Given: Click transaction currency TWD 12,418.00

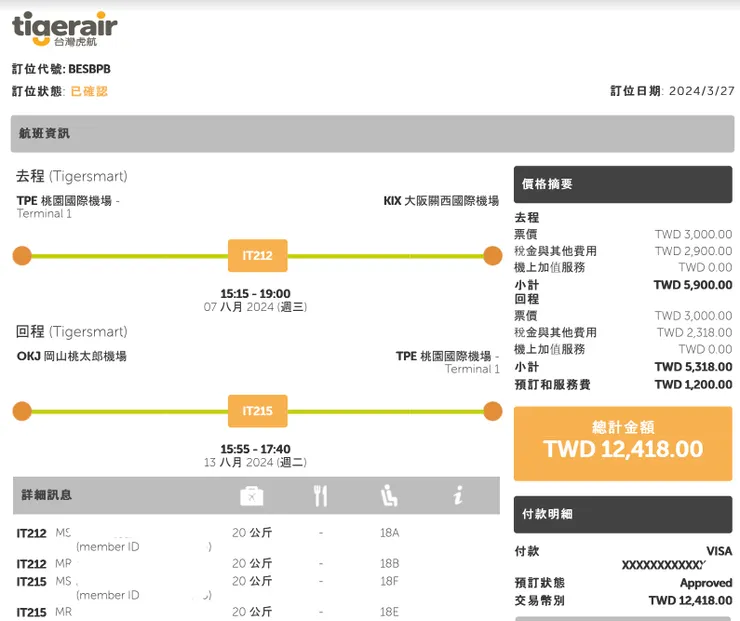Looking at the screenshot, I should tap(690, 601).
